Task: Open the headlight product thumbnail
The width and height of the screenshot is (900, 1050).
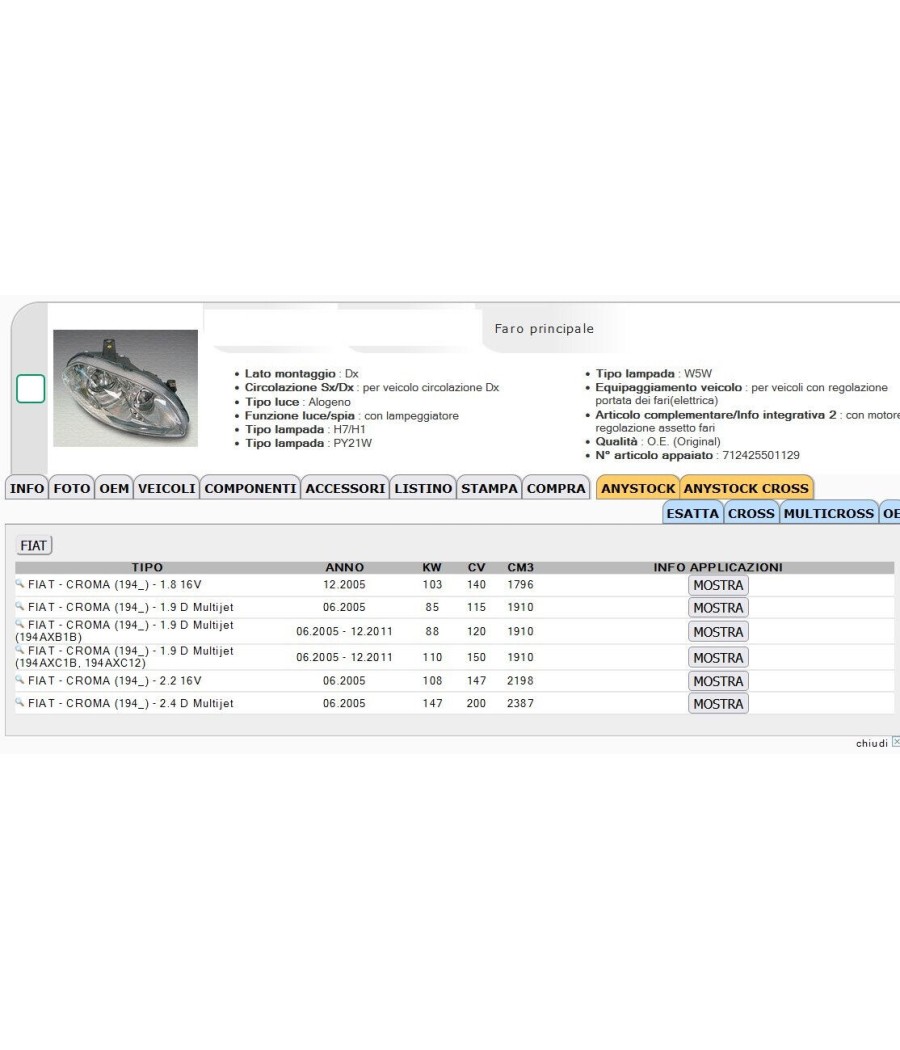Action: [x=126, y=388]
